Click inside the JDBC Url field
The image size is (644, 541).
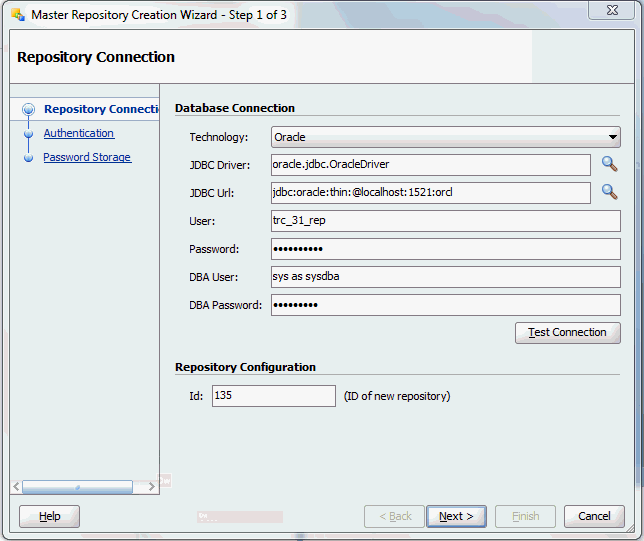point(431,193)
